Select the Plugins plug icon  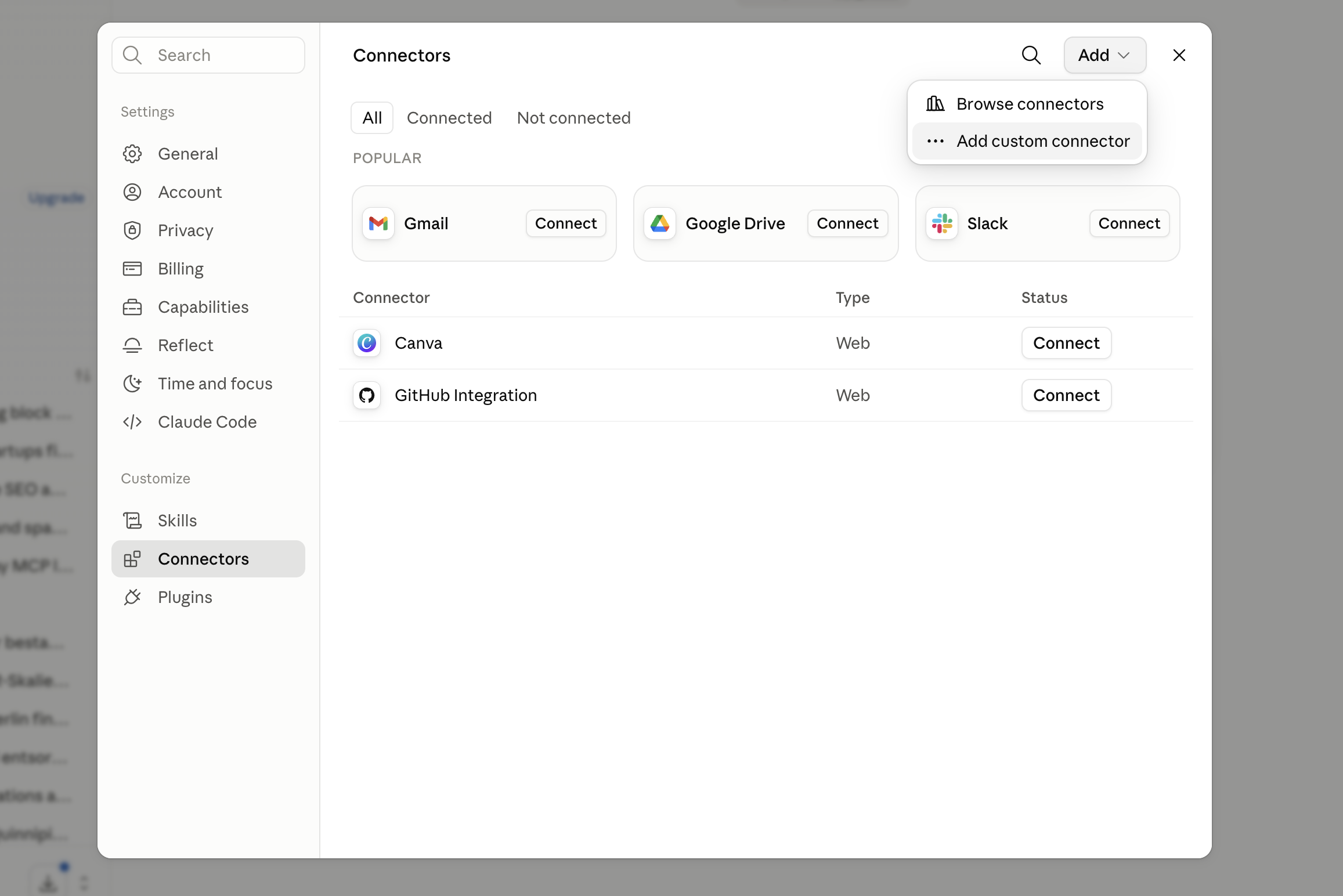point(132,597)
